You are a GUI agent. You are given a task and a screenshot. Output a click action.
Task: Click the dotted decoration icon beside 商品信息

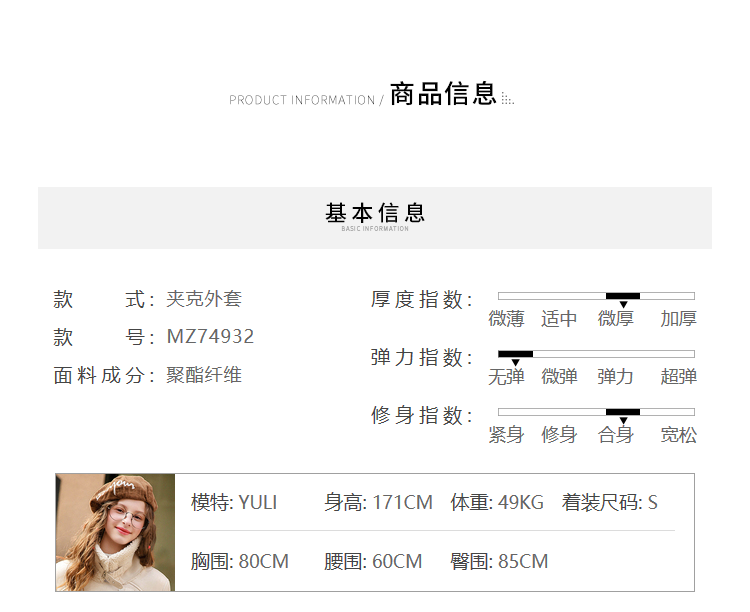pos(507,99)
